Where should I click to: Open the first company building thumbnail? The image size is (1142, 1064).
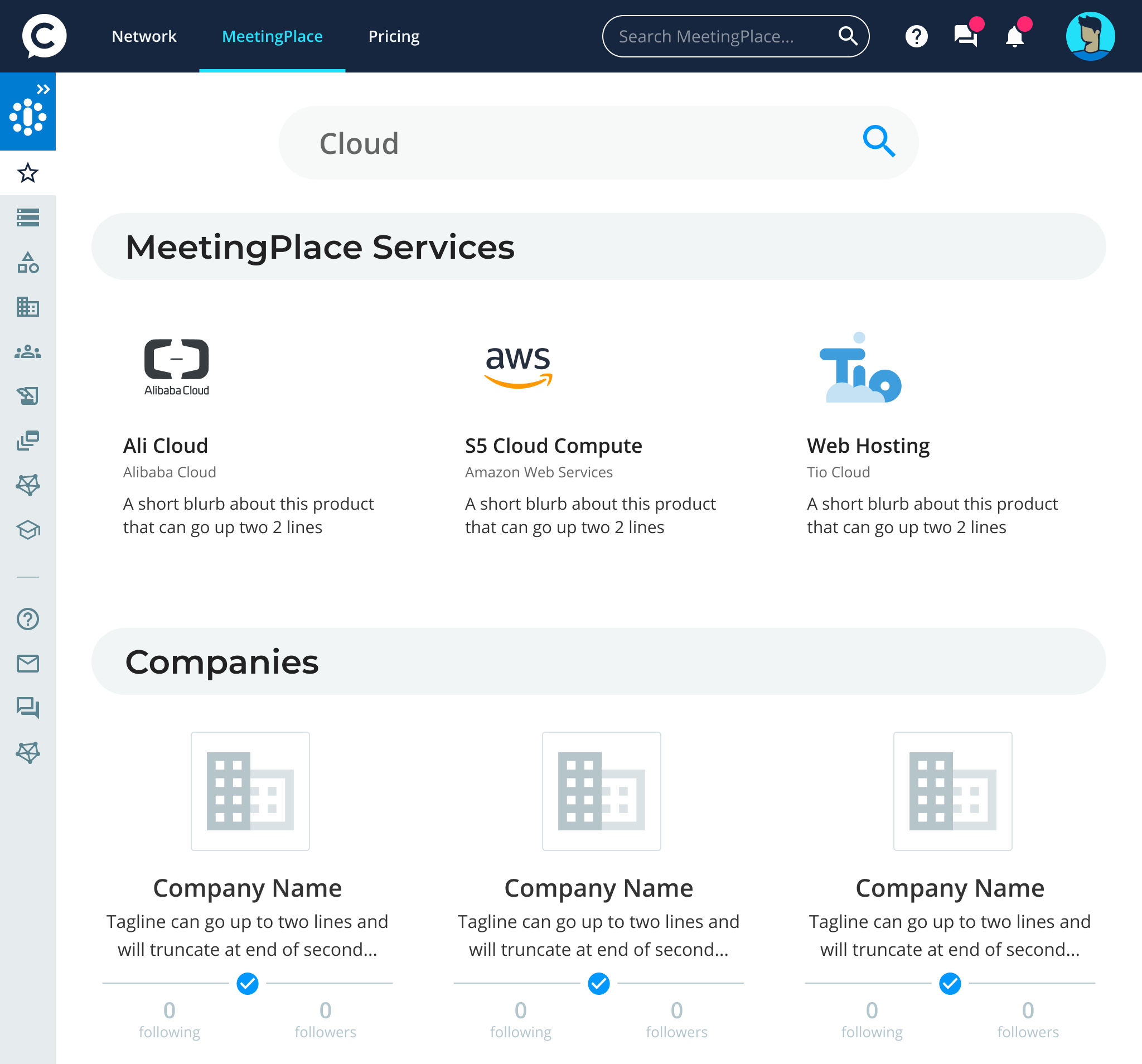(x=250, y=791)
